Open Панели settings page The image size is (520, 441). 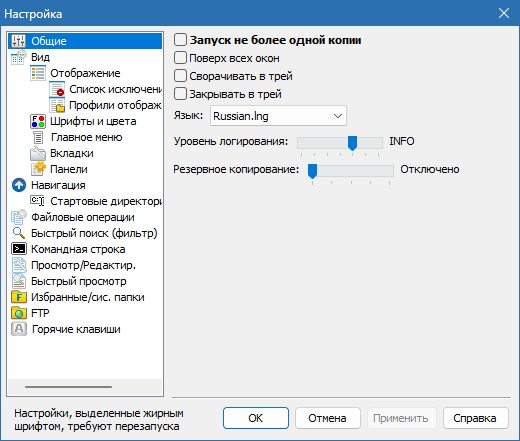click(69, 169)
